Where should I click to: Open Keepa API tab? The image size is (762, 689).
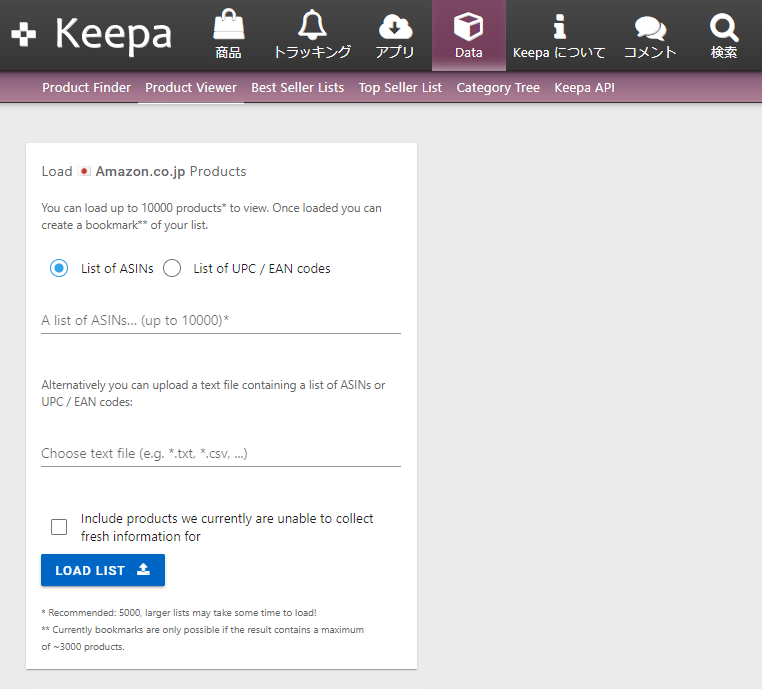585,87
